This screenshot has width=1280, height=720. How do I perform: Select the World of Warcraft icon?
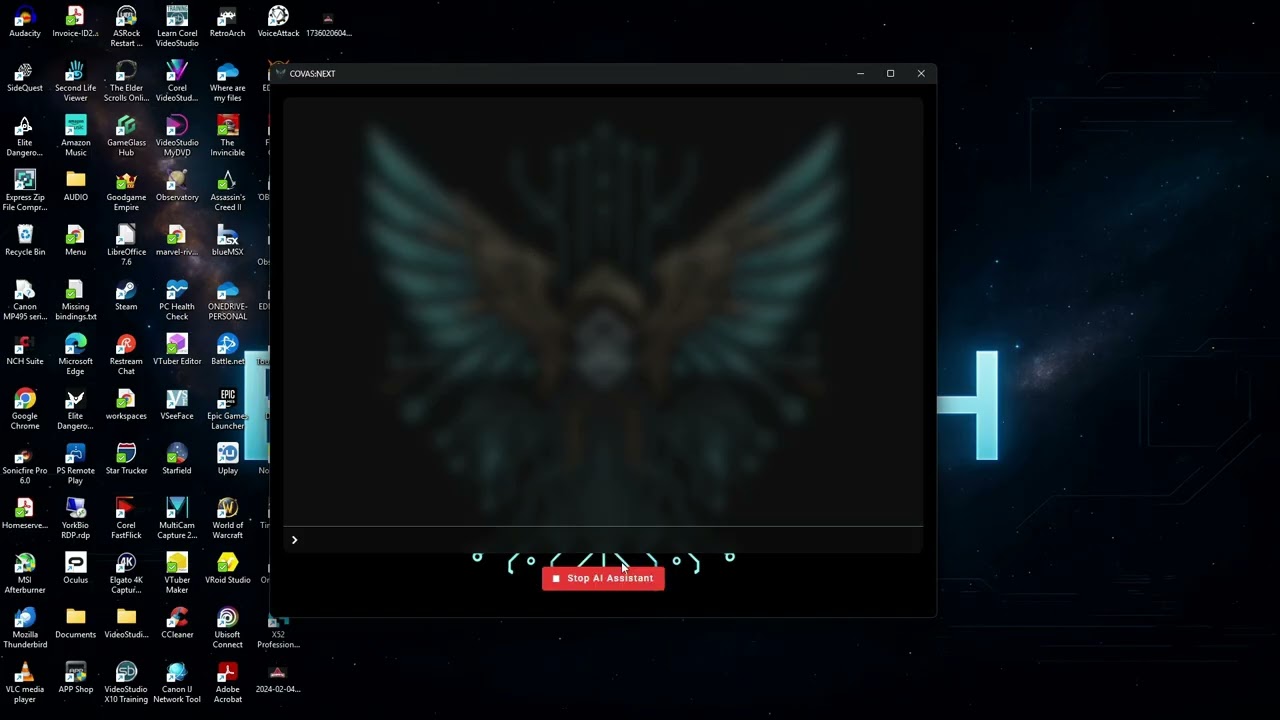(228, 519)
